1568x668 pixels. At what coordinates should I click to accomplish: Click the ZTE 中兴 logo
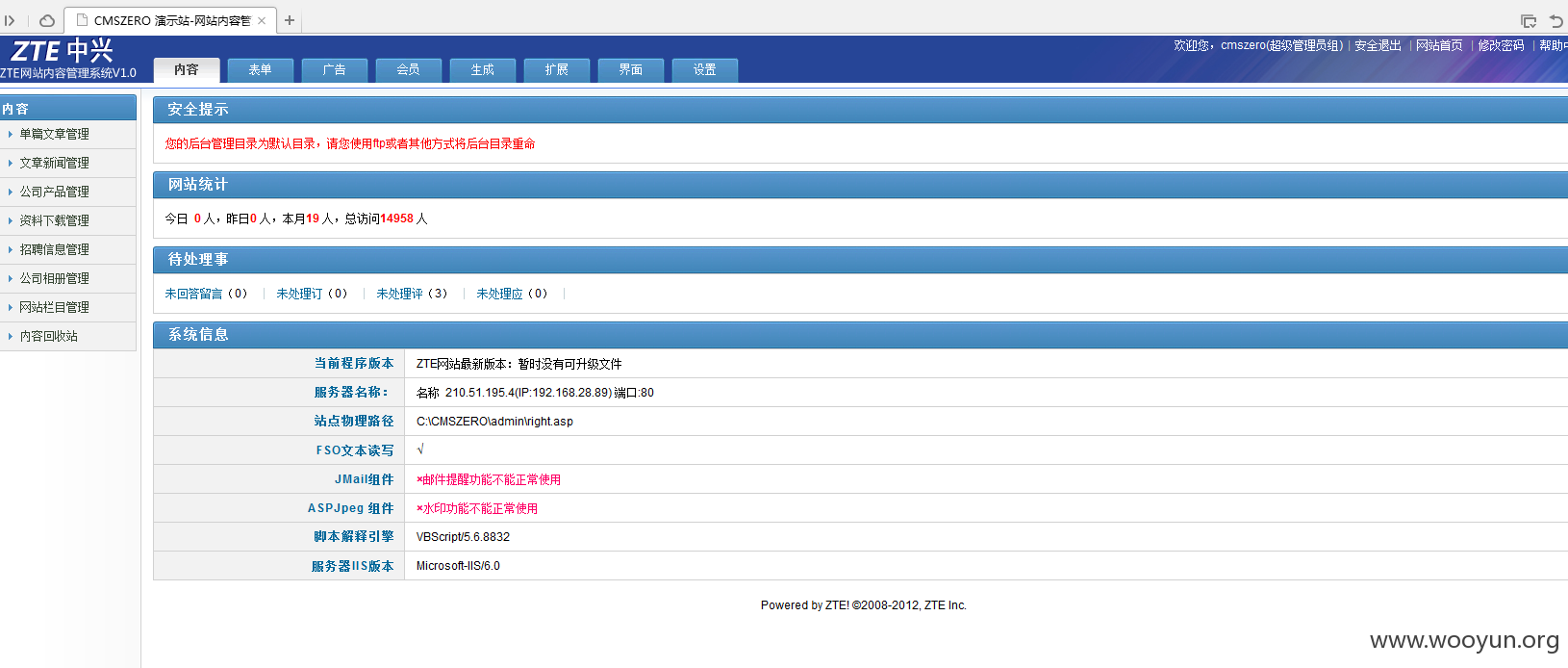(63, 51)
